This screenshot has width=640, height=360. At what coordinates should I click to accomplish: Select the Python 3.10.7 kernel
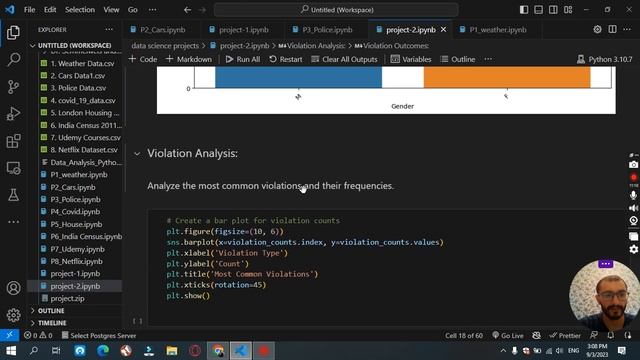(x=605, y=59)
